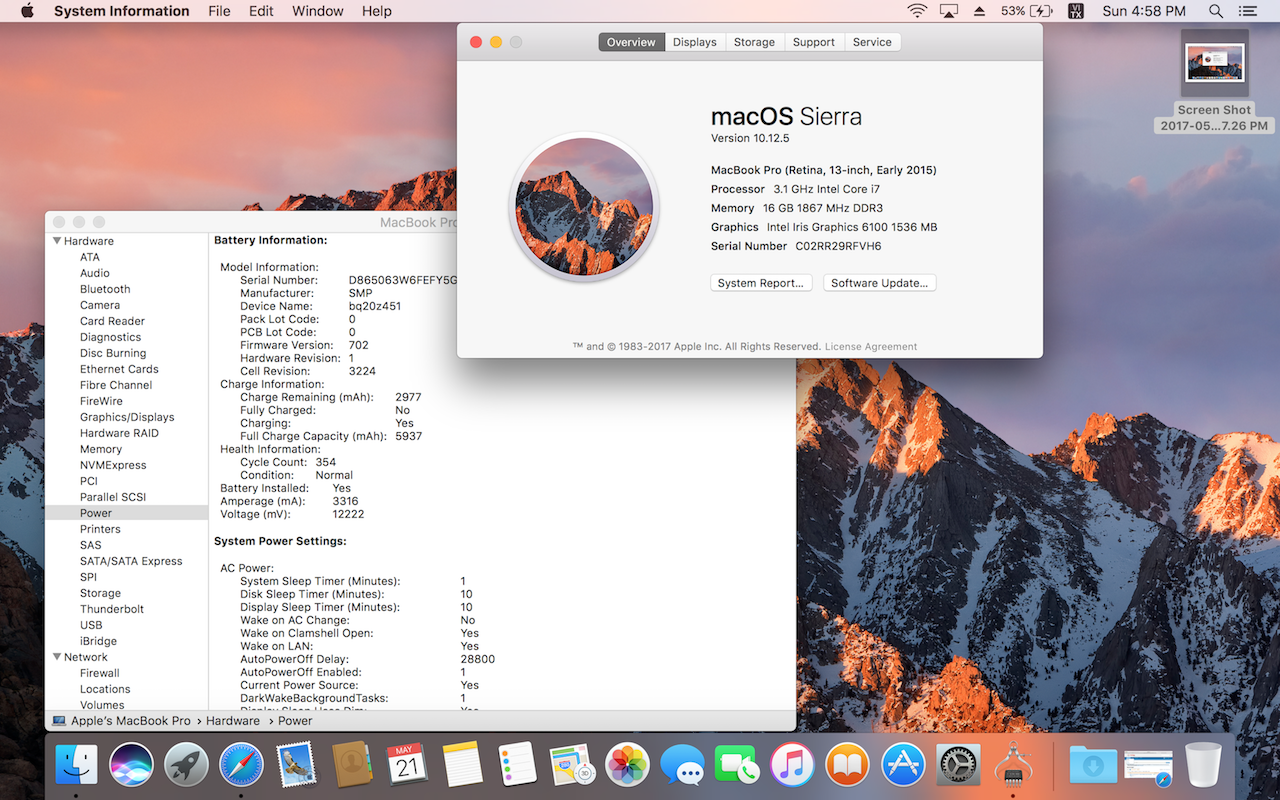The image size is (1280, 800).
Task: Click the Spotlight search magnifier
Action: pos(1216,11)
